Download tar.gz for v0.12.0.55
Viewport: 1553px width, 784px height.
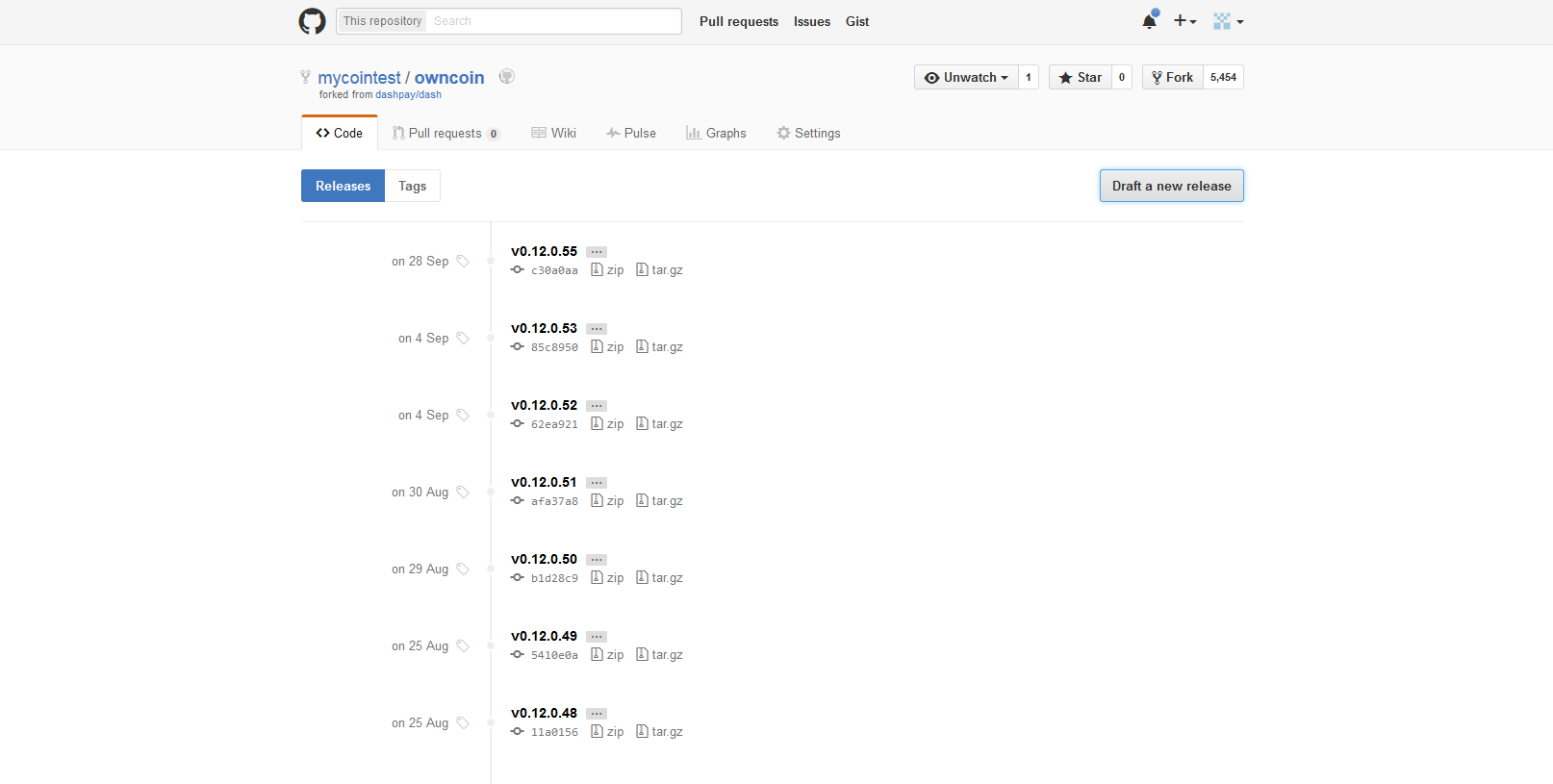pyautogui.click(x=659, y=270)
